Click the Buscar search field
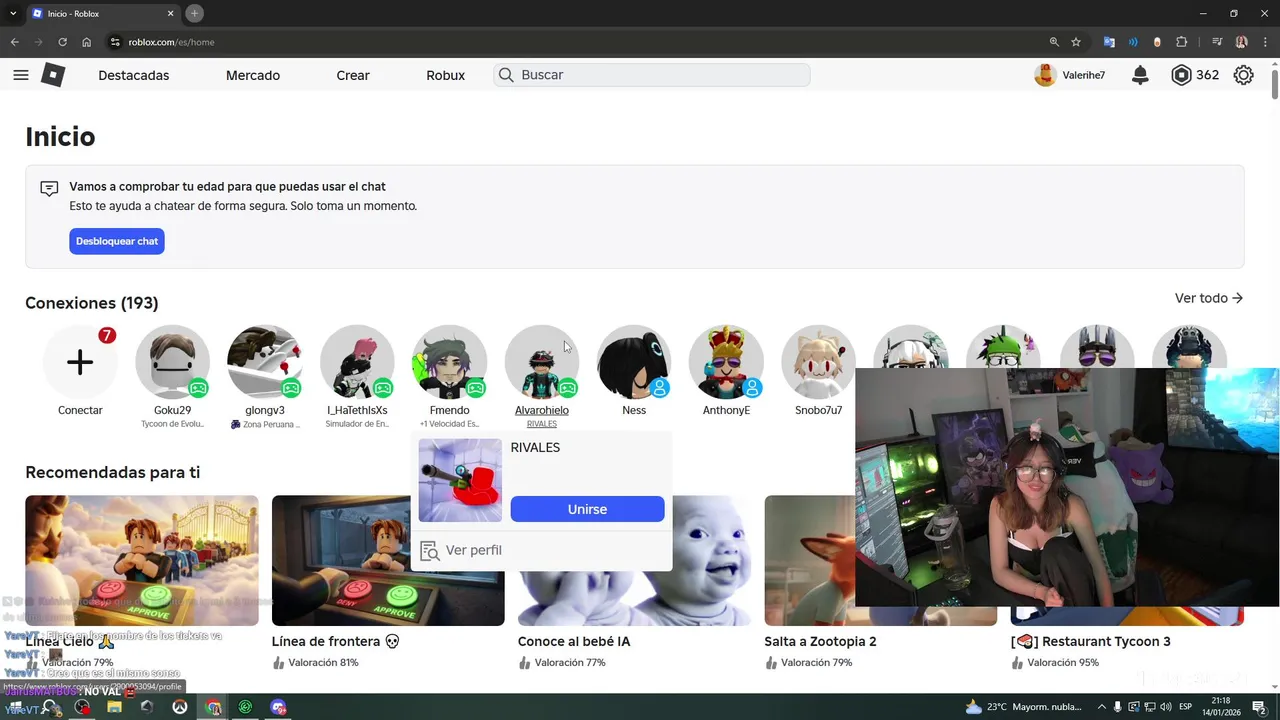The image size is (1280, 720). tap(652, 75)
